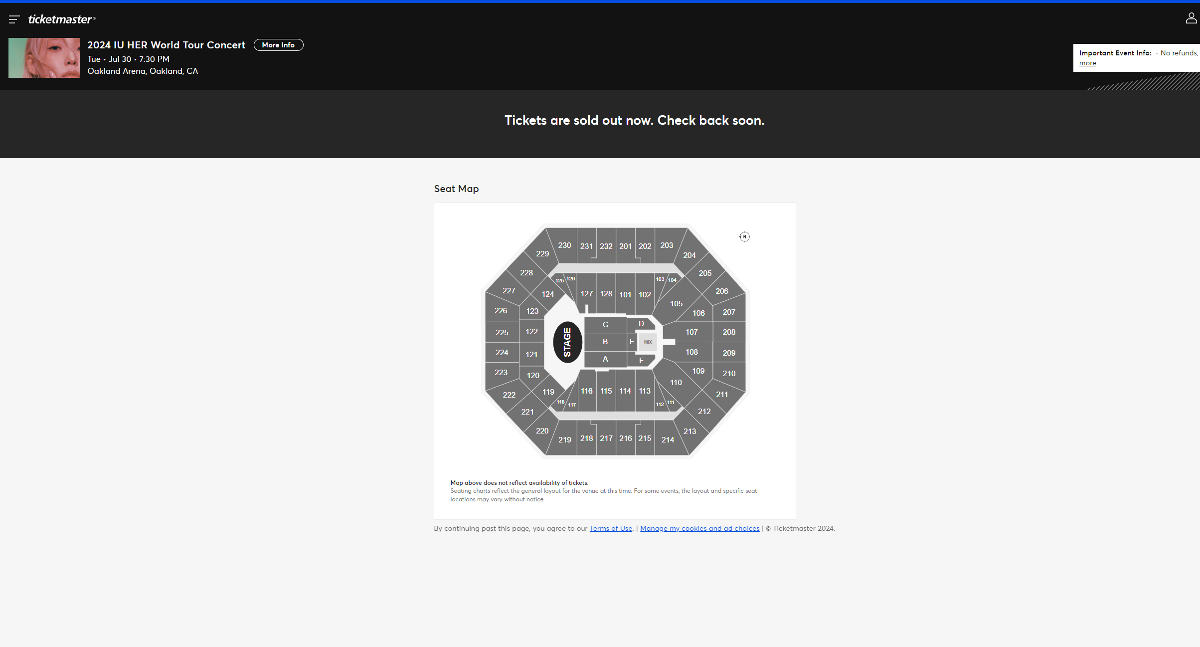Select section 109 on the seat map
1200x647 pixels.
click(x=698, y=371)
